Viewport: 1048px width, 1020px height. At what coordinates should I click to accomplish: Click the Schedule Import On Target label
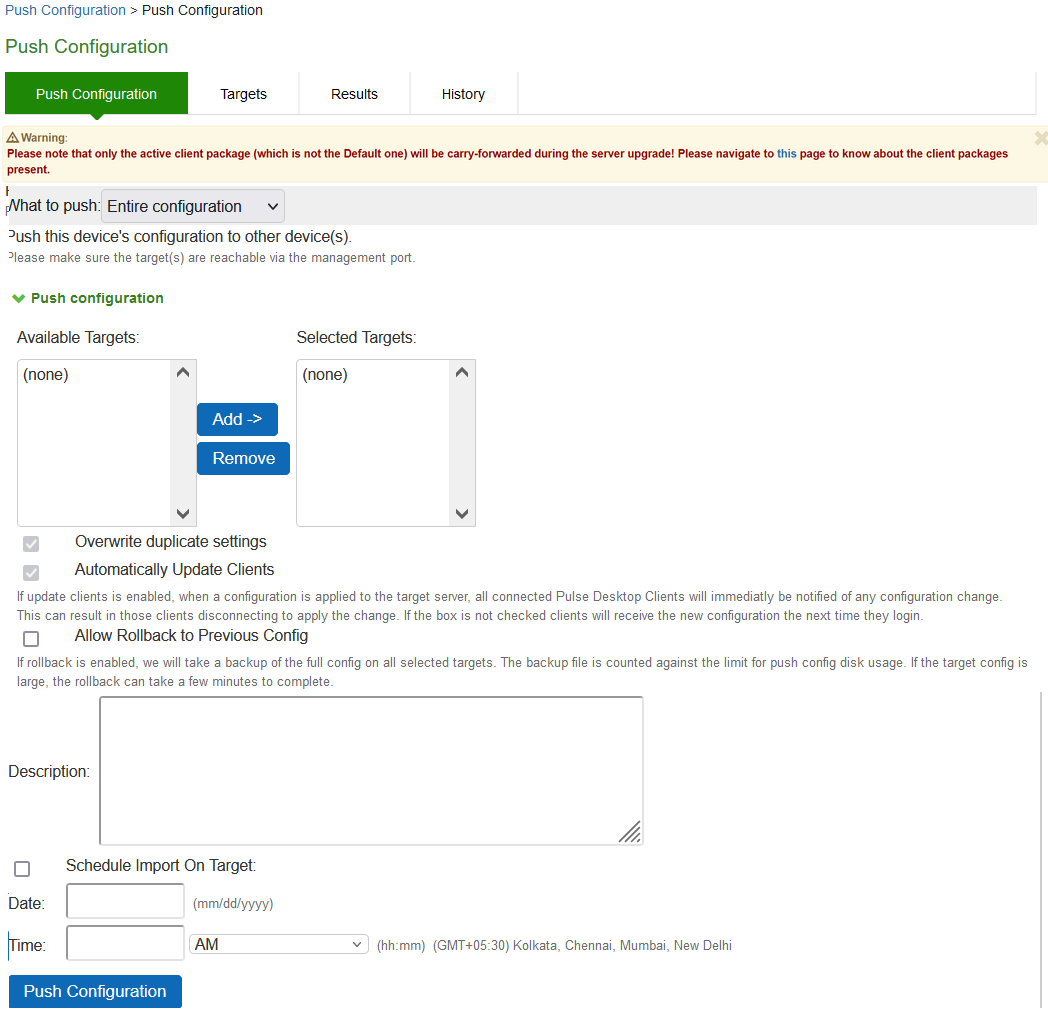pyautogui.click(x=161, y=866)
